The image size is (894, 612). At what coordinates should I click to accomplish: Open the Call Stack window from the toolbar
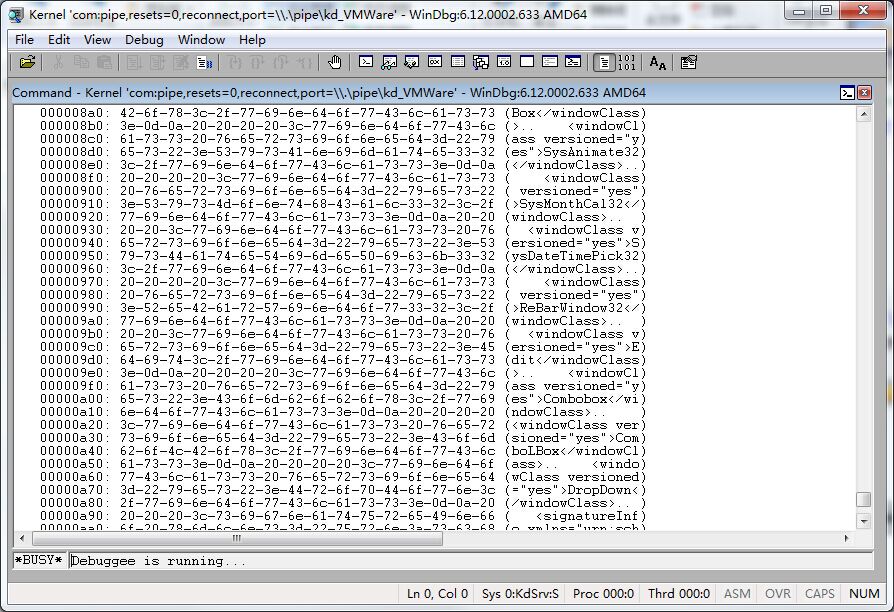tap(481, 62)
